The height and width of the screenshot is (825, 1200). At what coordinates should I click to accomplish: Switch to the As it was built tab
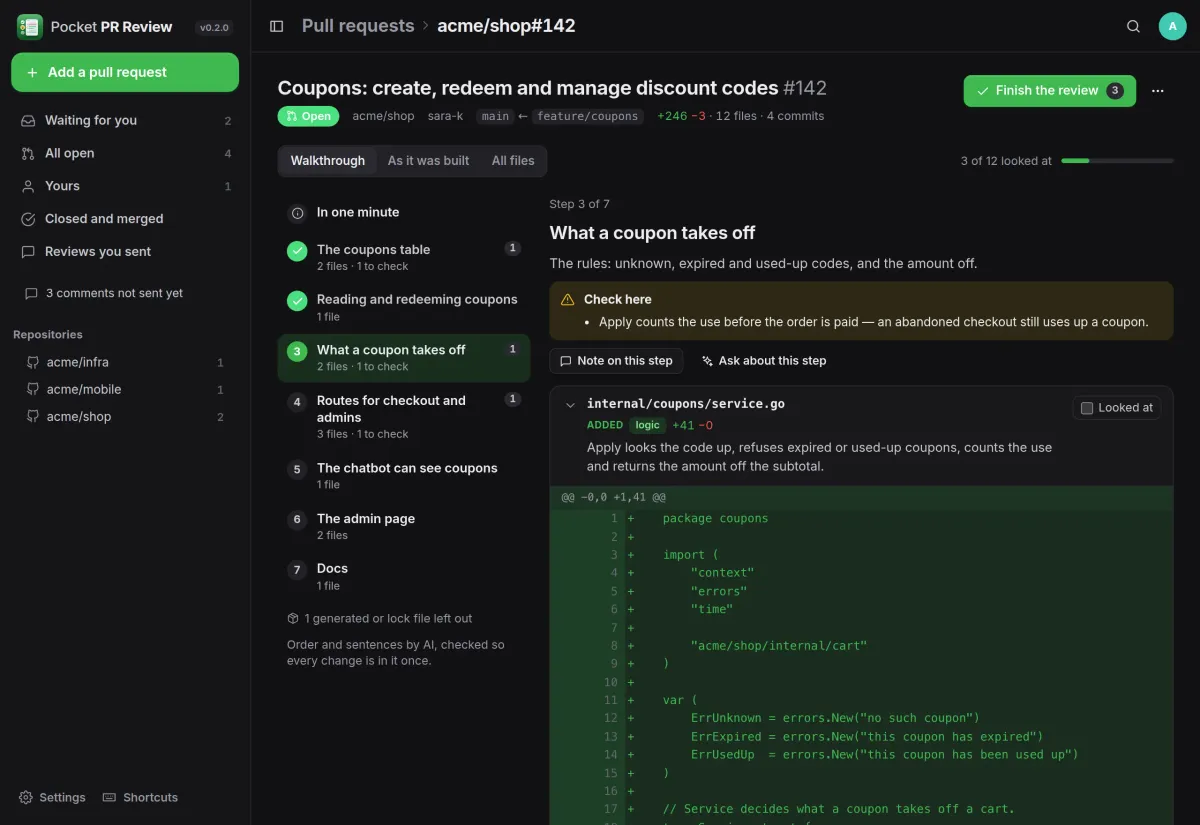pyautogui.click(x=428, y=161)
